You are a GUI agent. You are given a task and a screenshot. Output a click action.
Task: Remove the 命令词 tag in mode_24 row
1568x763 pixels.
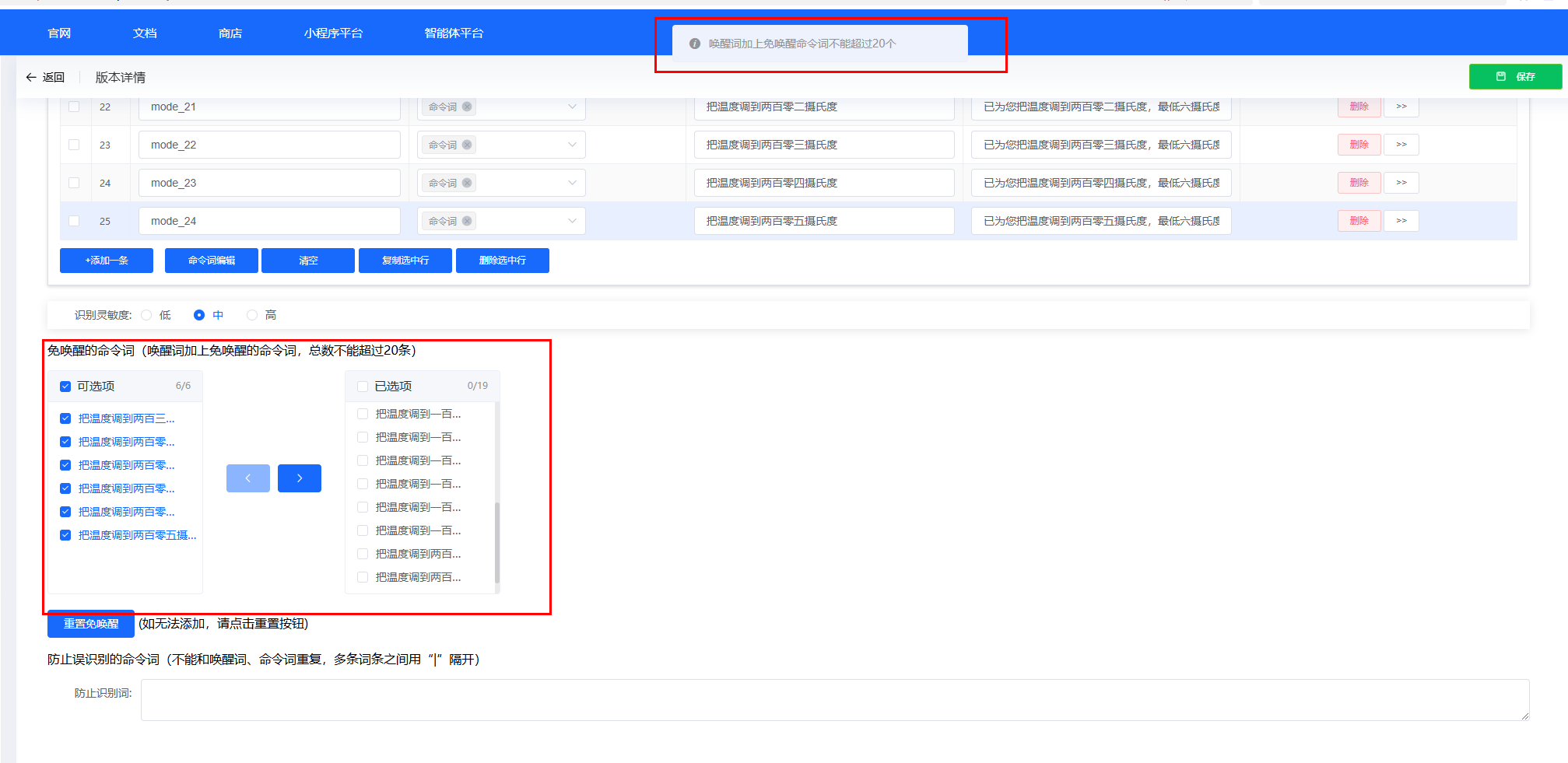467,222
